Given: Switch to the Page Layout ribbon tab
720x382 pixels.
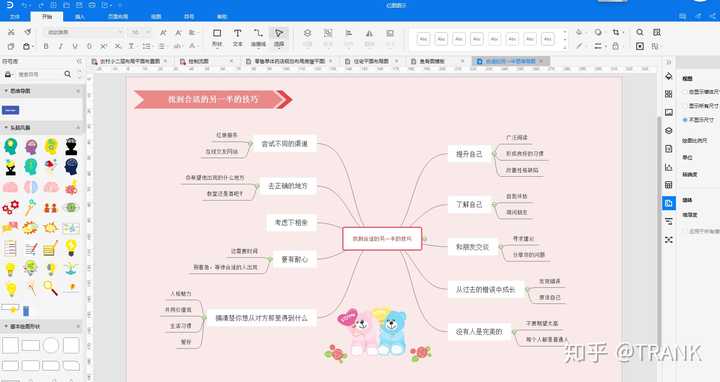Looking at the screenshot, I should click(118, 17).
